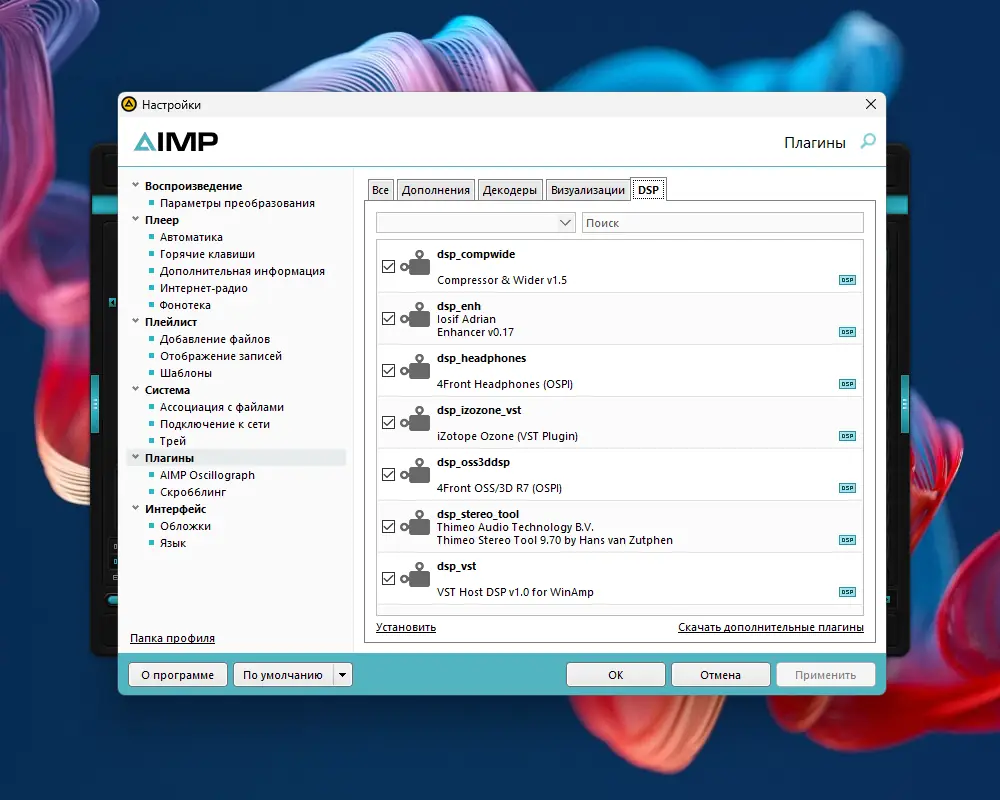The height and width of the screenshot is (800, 1000).
Task: Open the plugin filter dropdown above the list
Action: click(x=476, y=223)
